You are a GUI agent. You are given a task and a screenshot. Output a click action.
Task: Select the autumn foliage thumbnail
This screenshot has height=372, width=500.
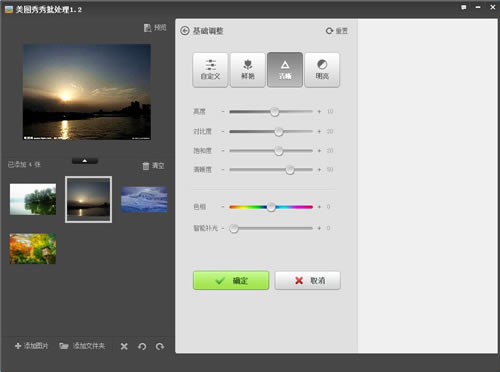[x=33, y=249]
